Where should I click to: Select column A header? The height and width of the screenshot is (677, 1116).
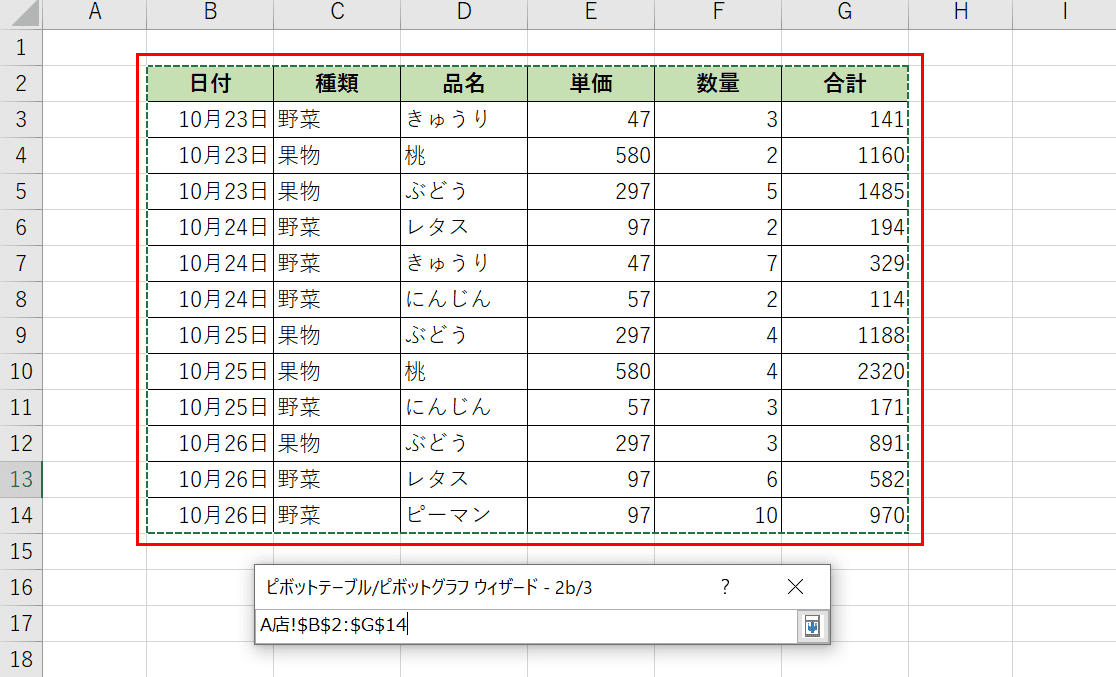point(95,14)
